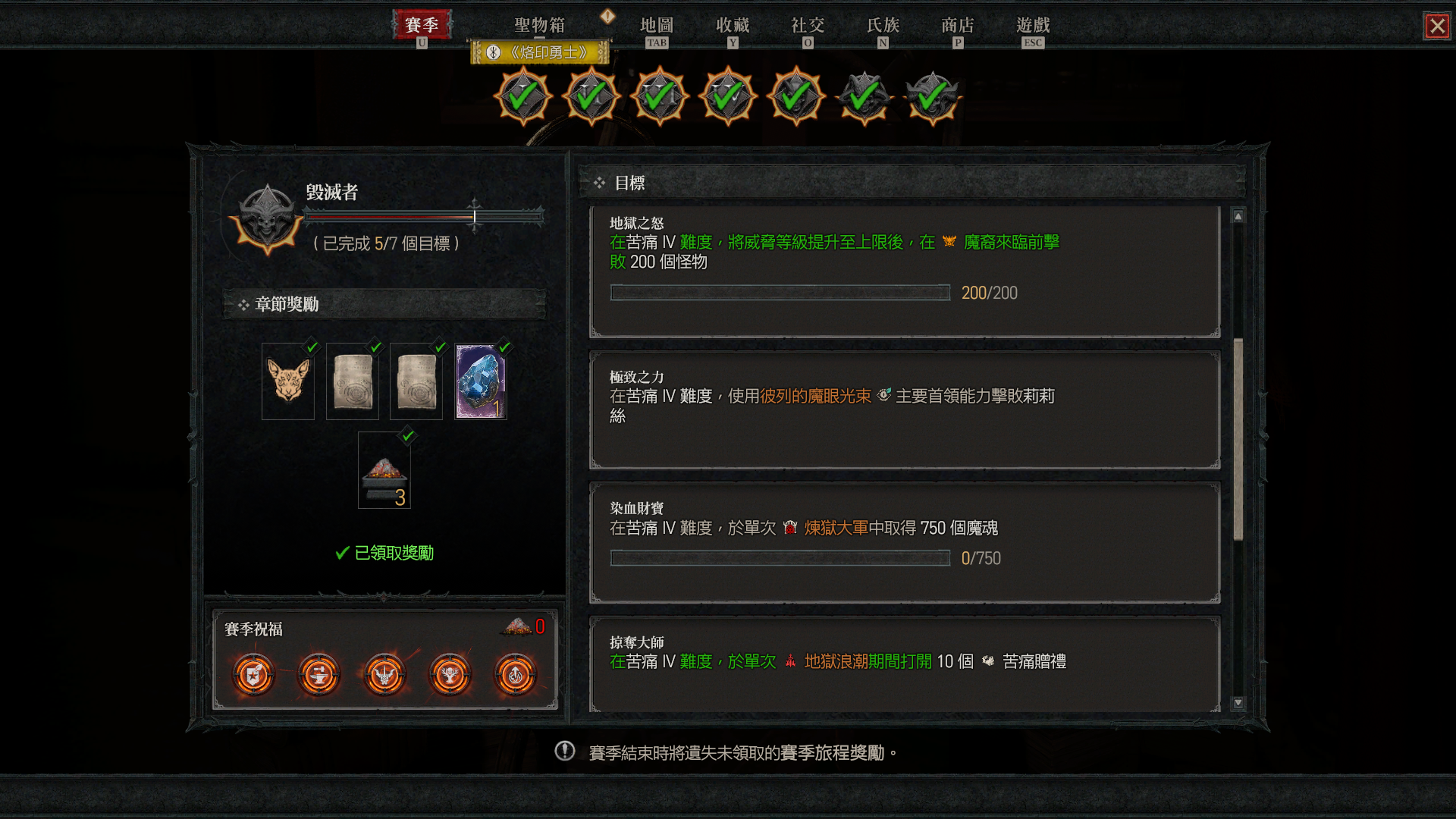Click the 已領取獎勵 claimed rewards label
Image resolution: width=1456 pixels, height=819 pixels.
point(384,553)
